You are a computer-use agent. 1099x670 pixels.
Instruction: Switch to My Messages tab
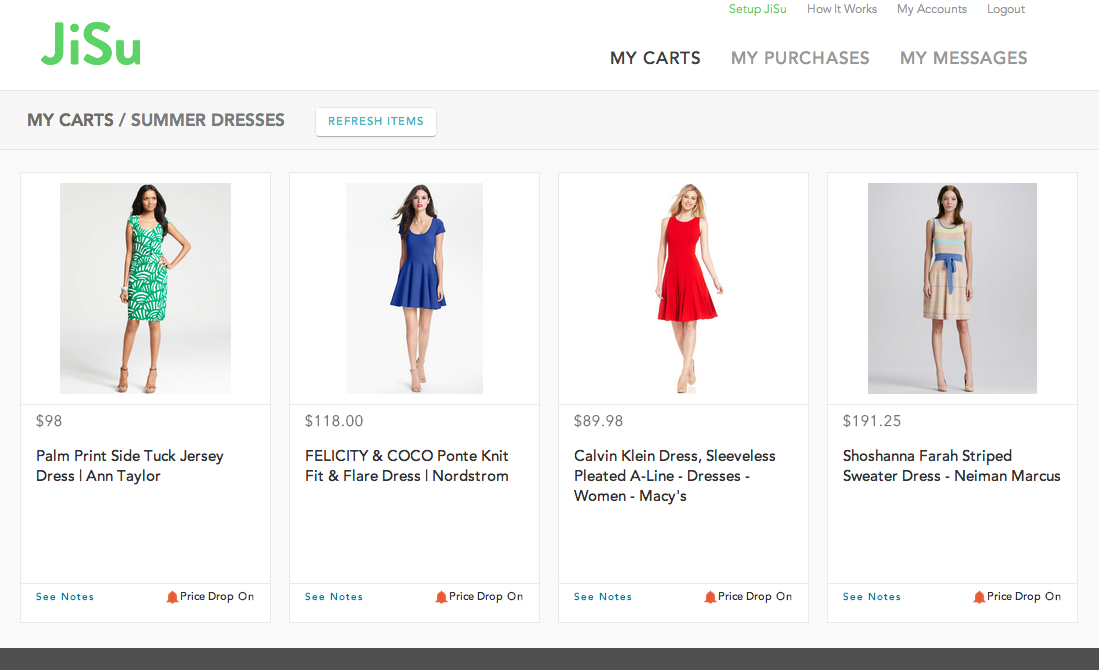point(963,58)
